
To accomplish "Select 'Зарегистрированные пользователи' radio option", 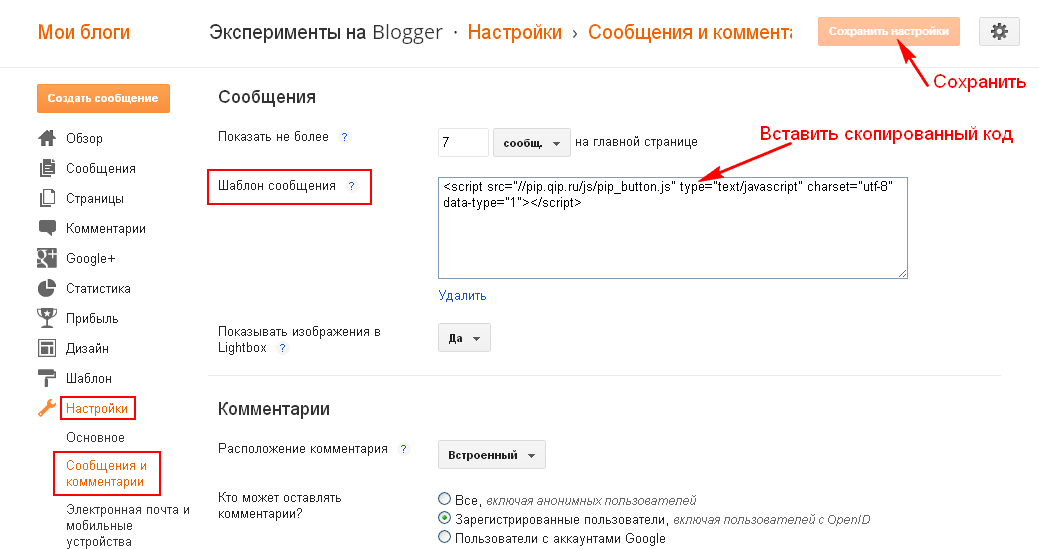I will (x=445, y=518).
